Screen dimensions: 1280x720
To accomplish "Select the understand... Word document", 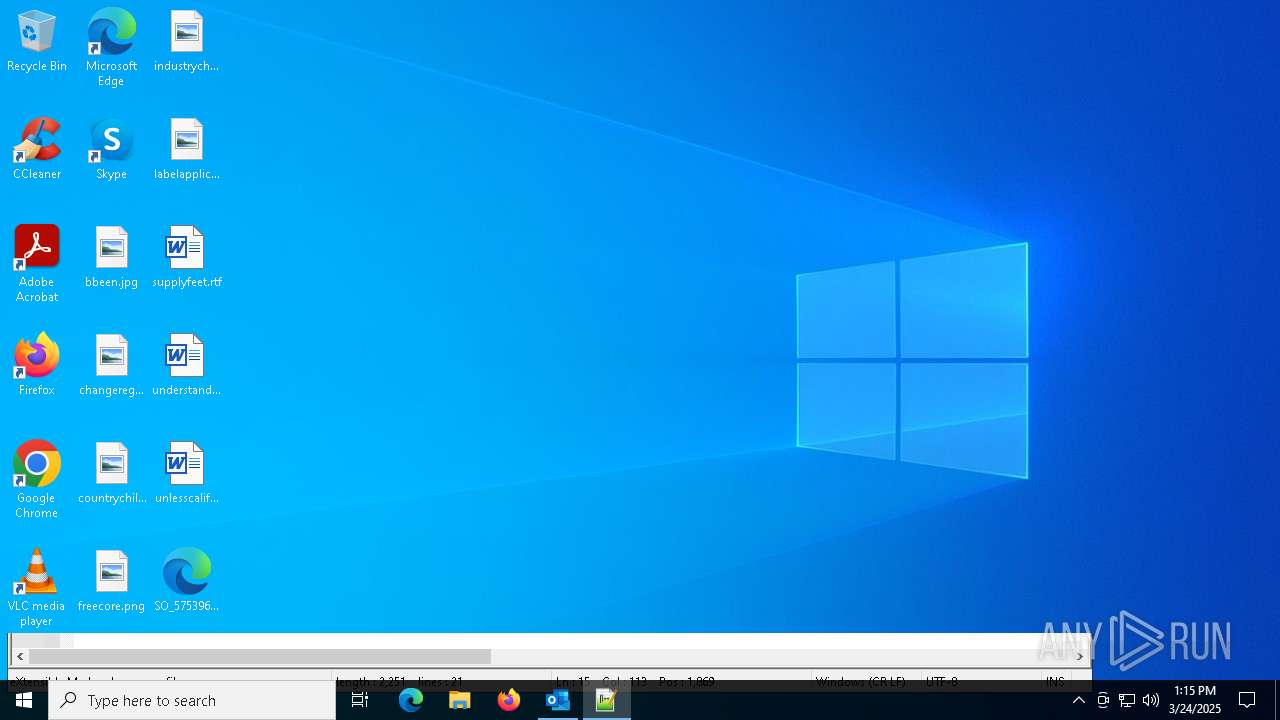I will (x=186, y=366).
